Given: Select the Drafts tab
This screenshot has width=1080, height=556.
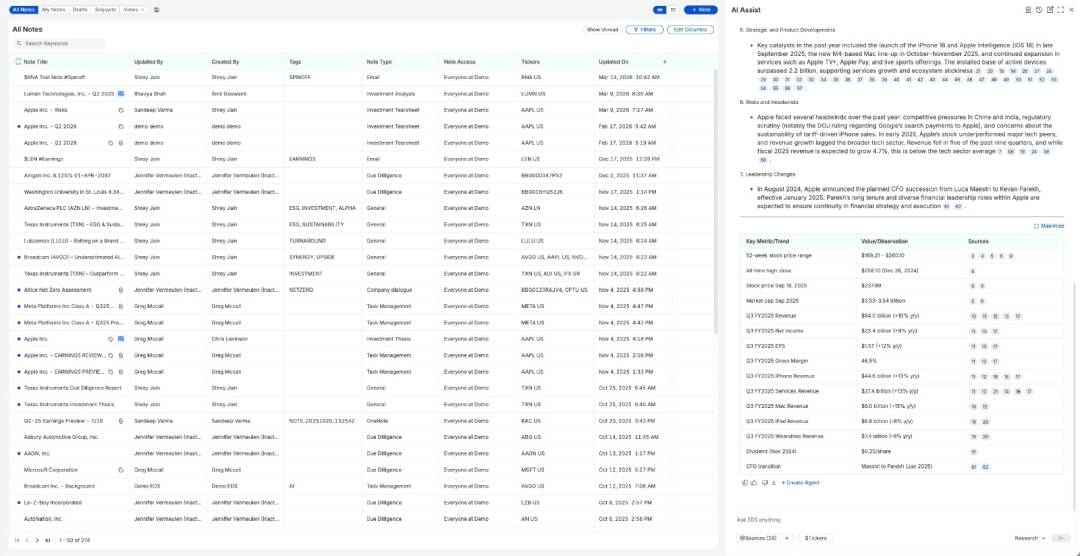Looking at the screenshot, I should 80,10.
